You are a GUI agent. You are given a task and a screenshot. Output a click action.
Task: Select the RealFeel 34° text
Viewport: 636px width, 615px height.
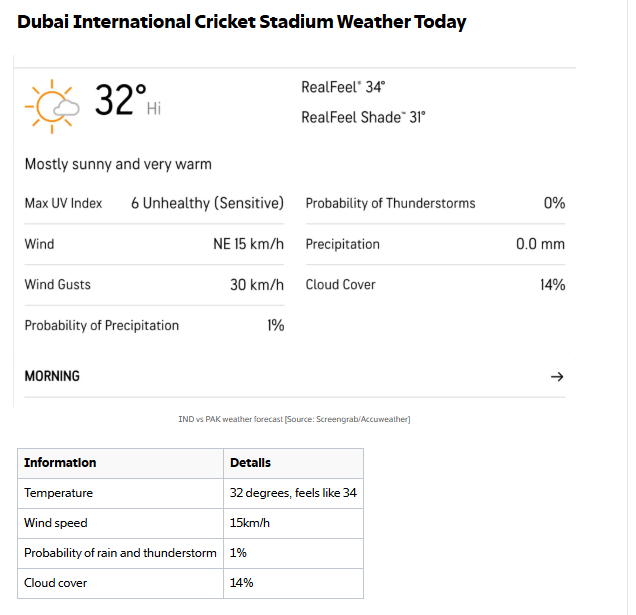tap(343, 87)
